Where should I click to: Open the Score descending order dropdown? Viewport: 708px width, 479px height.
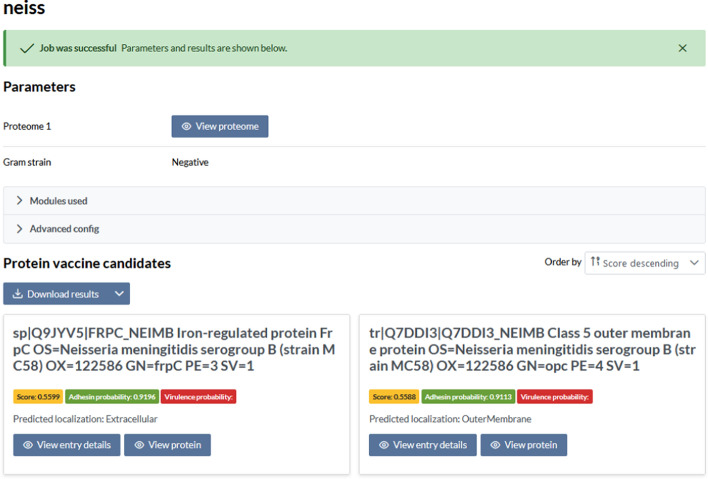644,263
